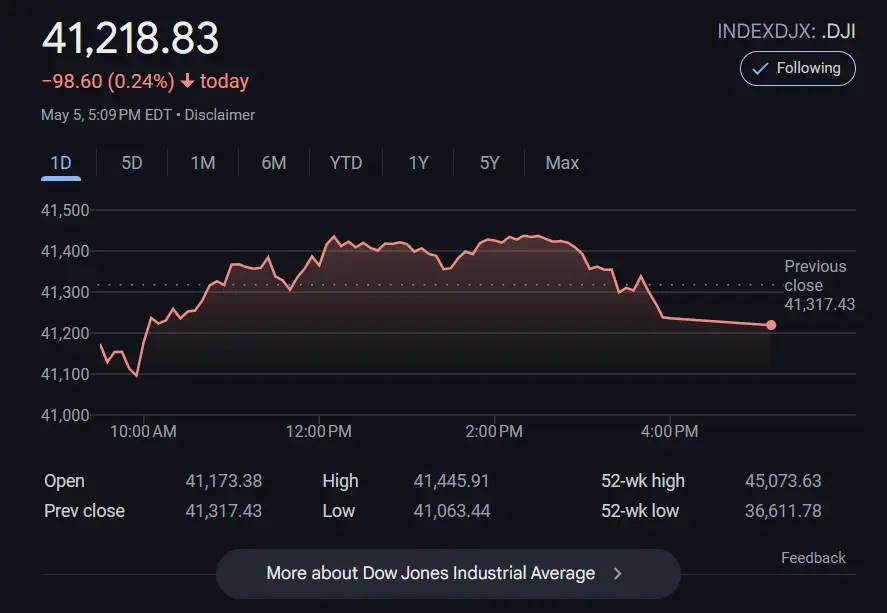View the 5Y chart range
887x613 pixels.
click(x=489, y=163)
